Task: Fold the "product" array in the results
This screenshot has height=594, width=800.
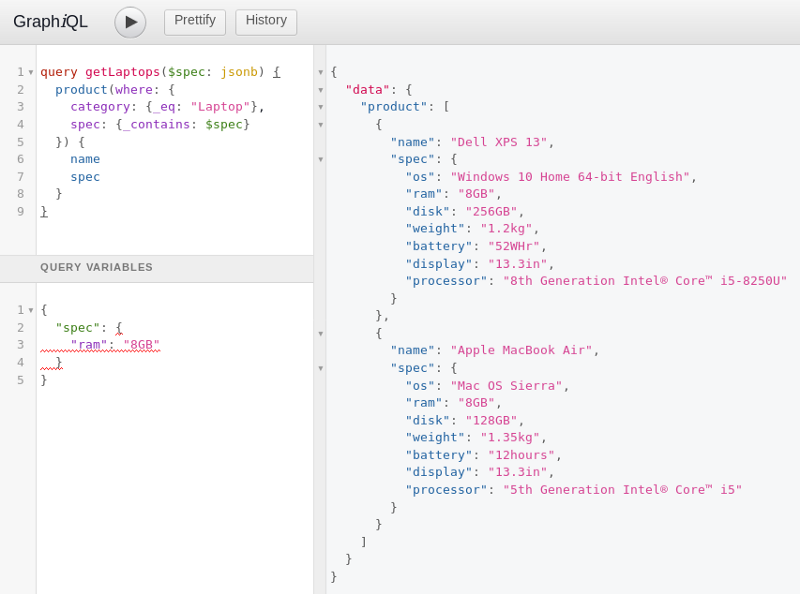Action: pyautogui.click(x=320, y=107)
